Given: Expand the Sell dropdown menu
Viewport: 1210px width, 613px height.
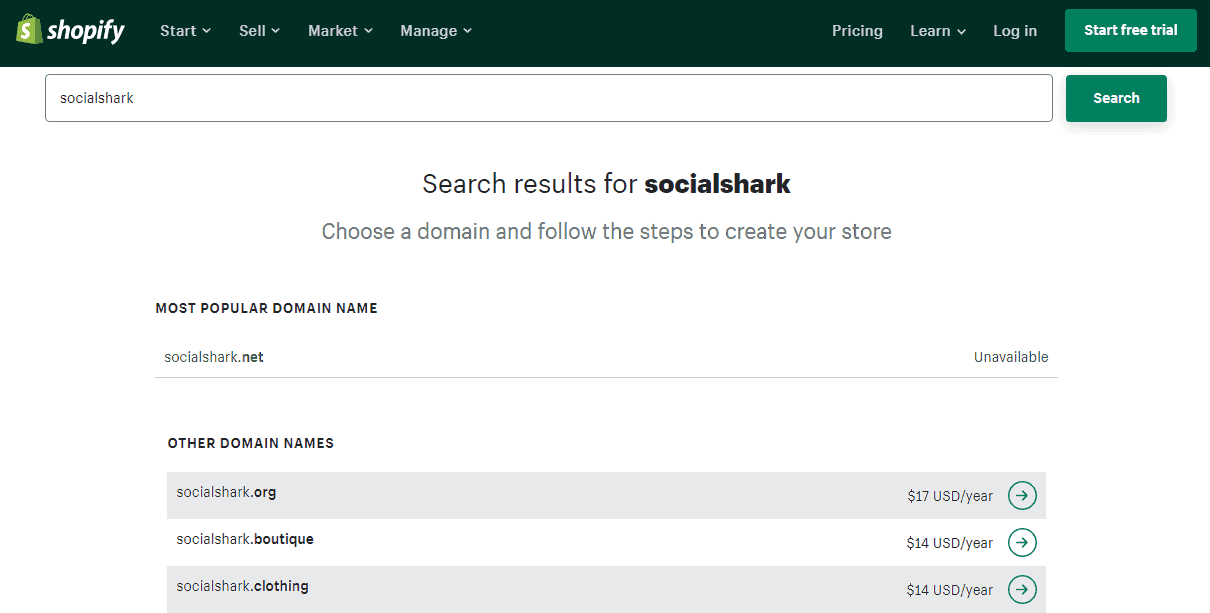Looking at the screenshot, I should [x=260, y=31].
